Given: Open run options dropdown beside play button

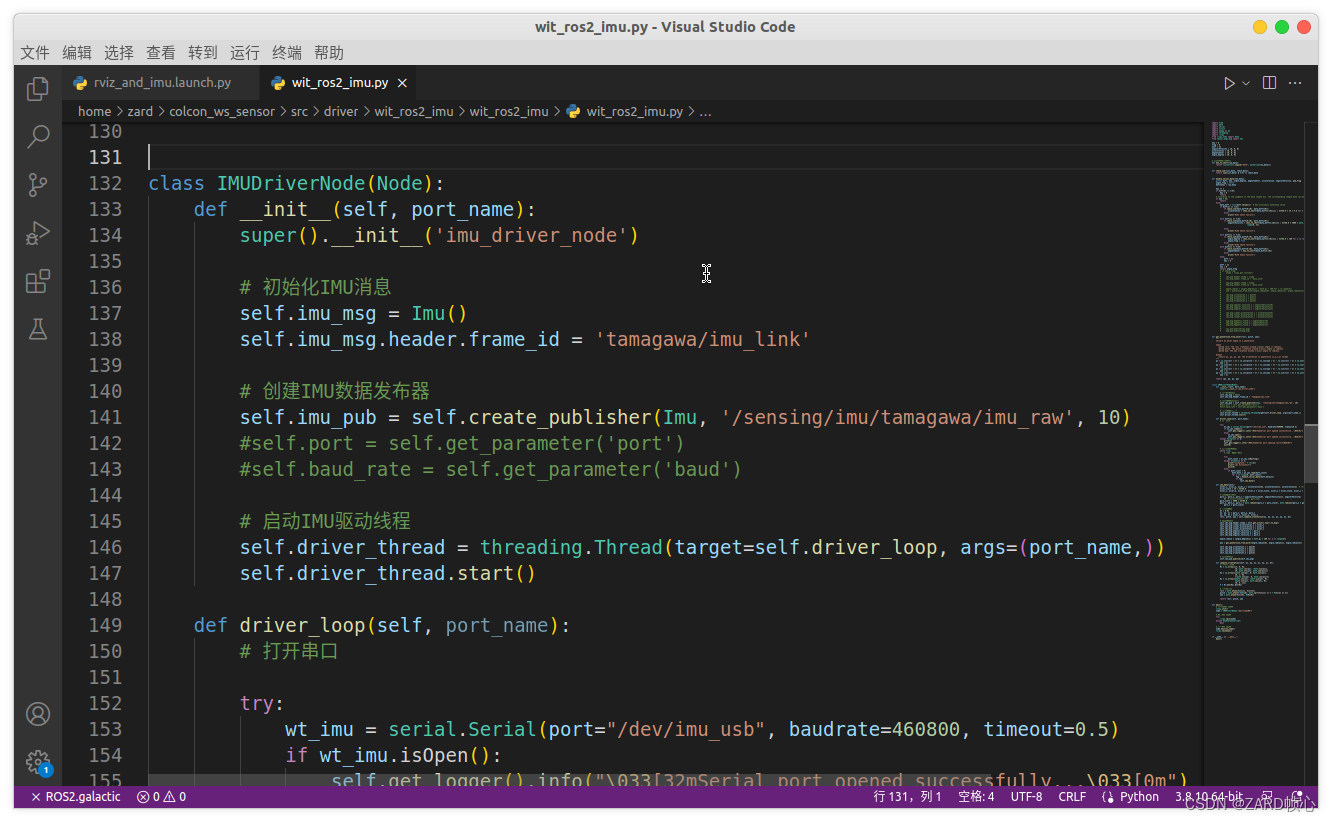Looking at the screenshot, I should pos(1246,83).
